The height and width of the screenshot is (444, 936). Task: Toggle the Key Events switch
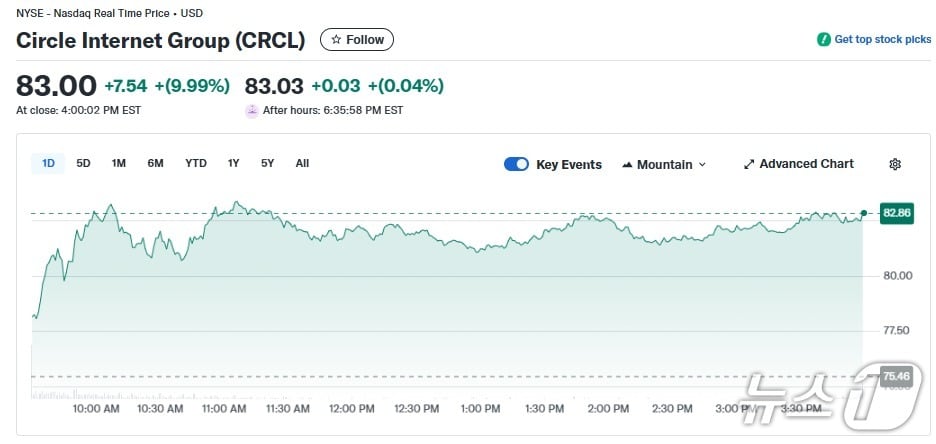516,164
